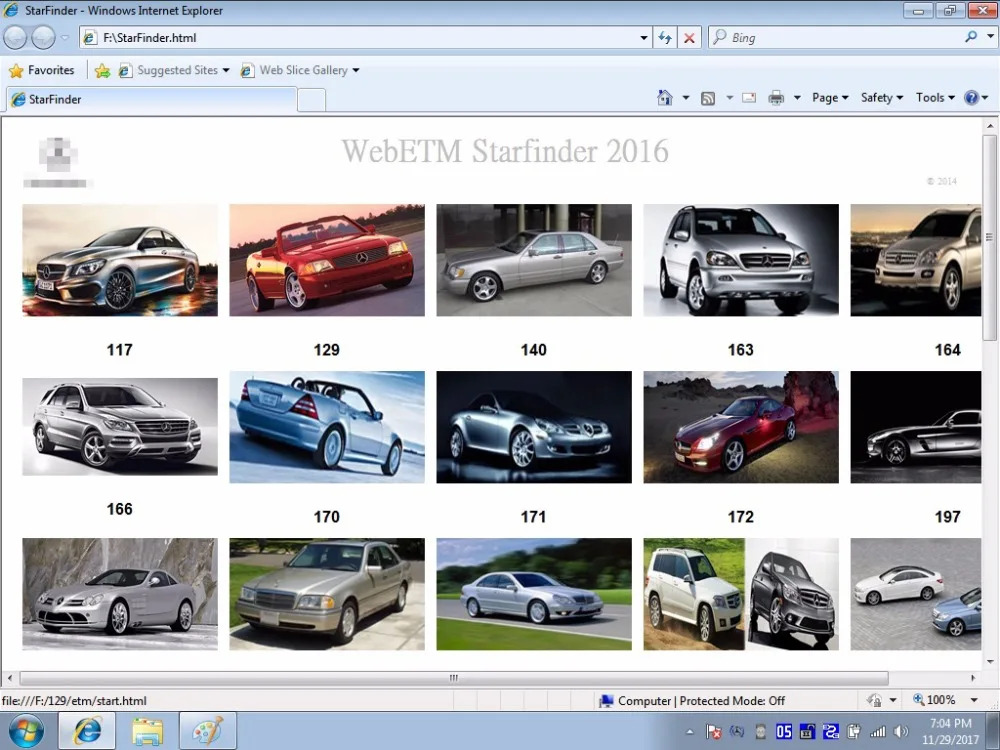
Task: Open the RSS feeds icon
Action: [x=707, y=98]
